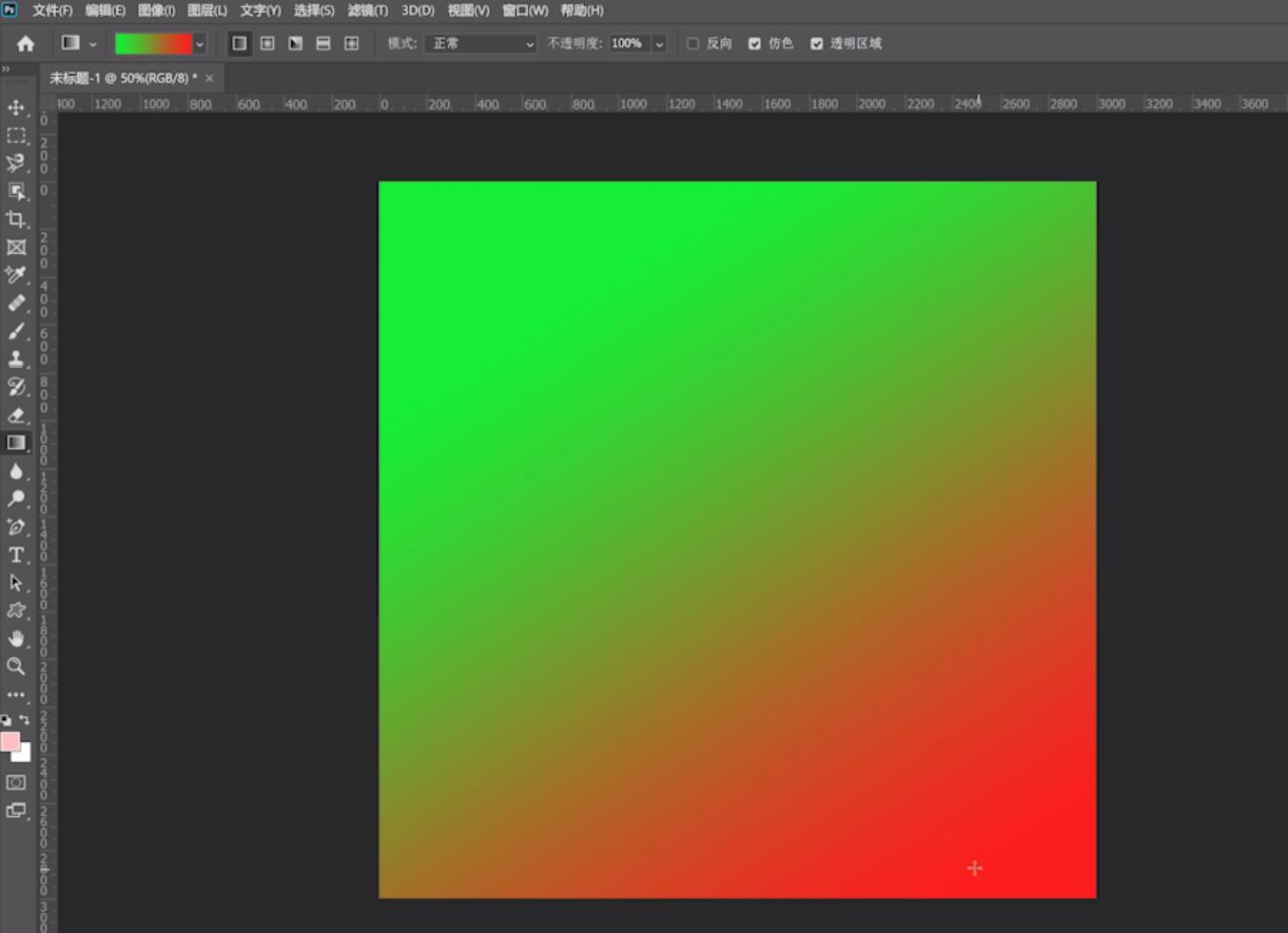
Task: Open the 图像(I) menu
Action: (156, 10)
